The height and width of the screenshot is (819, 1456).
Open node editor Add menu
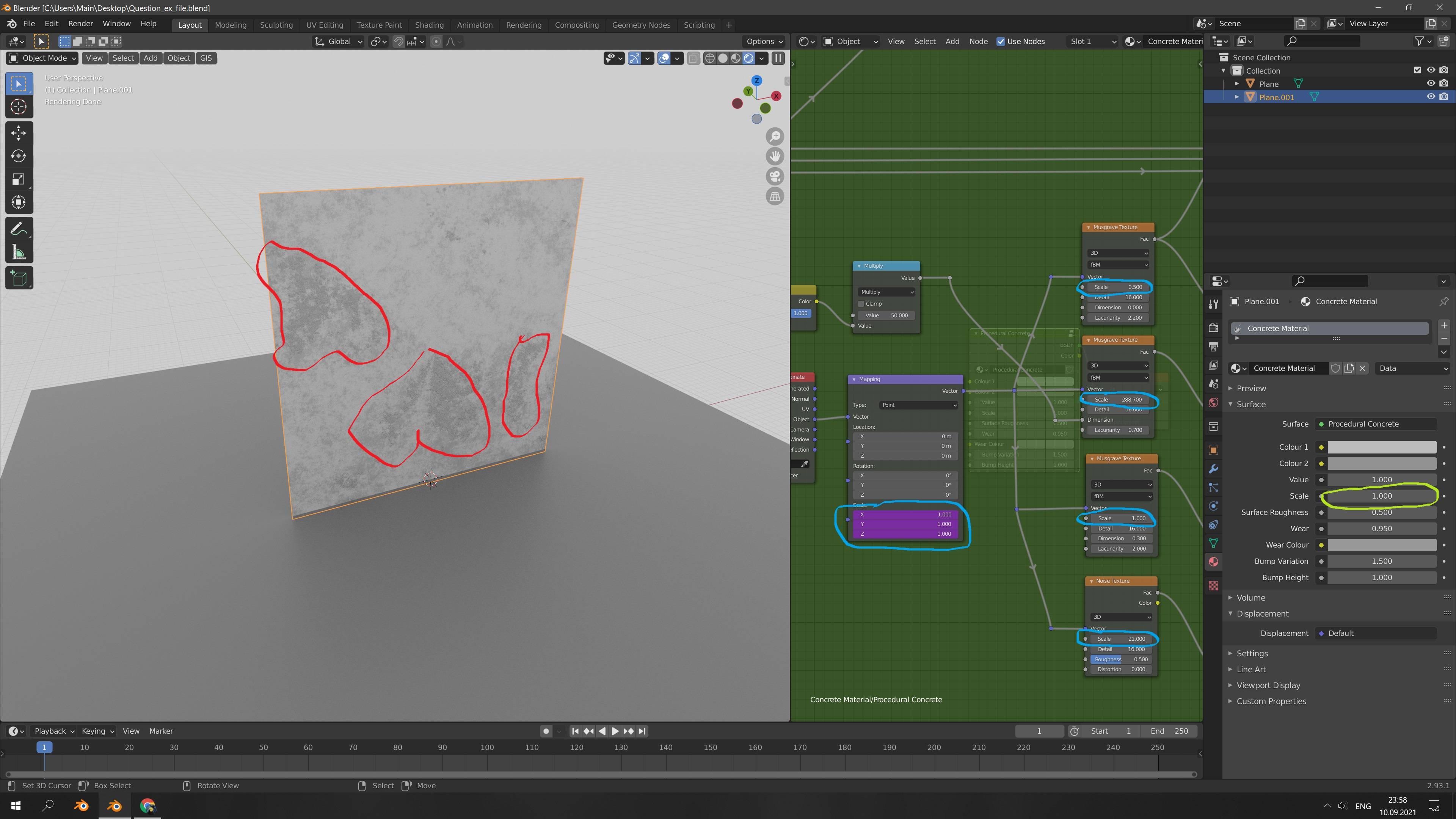952,41
